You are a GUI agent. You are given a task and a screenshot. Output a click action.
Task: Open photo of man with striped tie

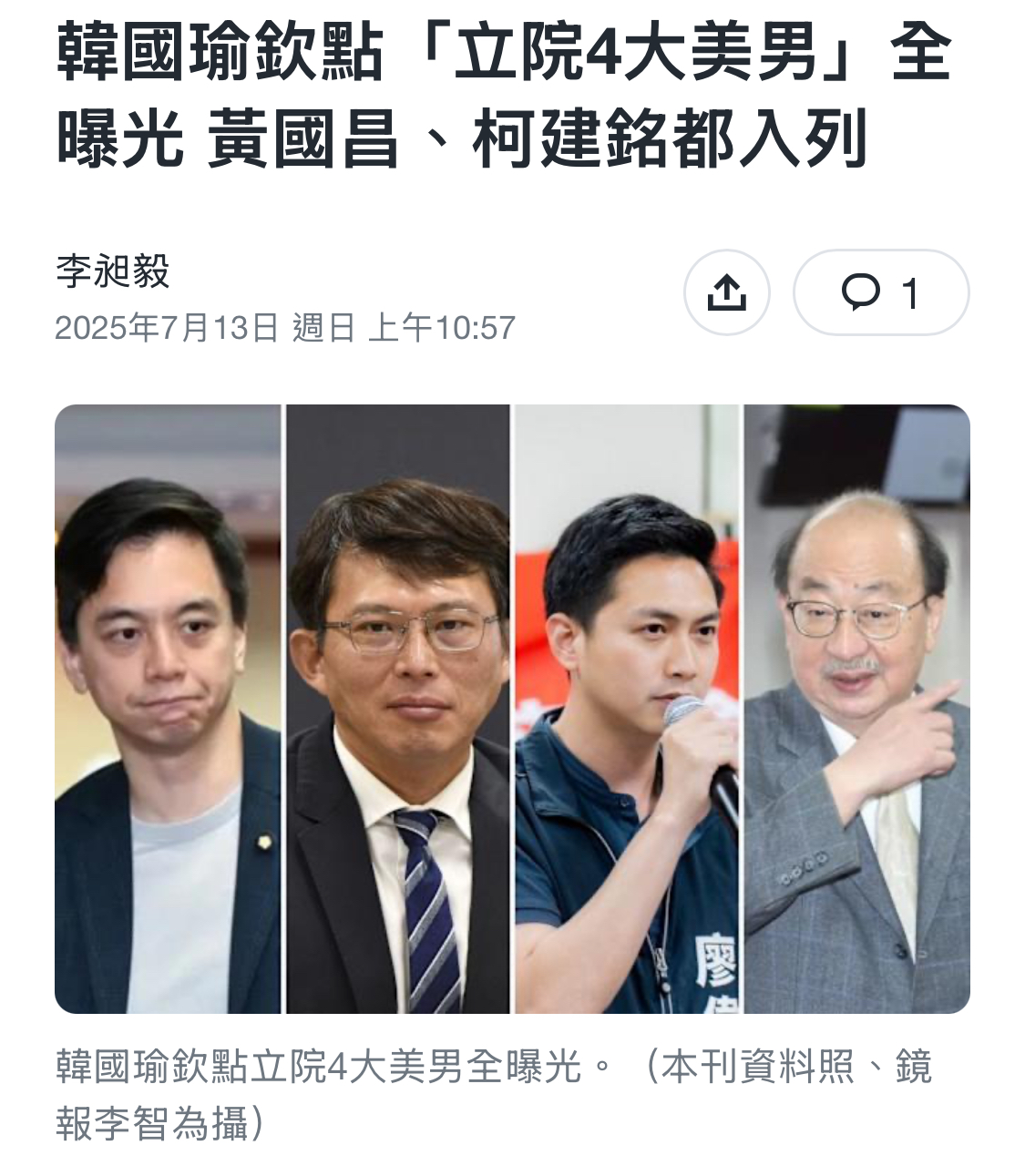(x=398, y=709)
